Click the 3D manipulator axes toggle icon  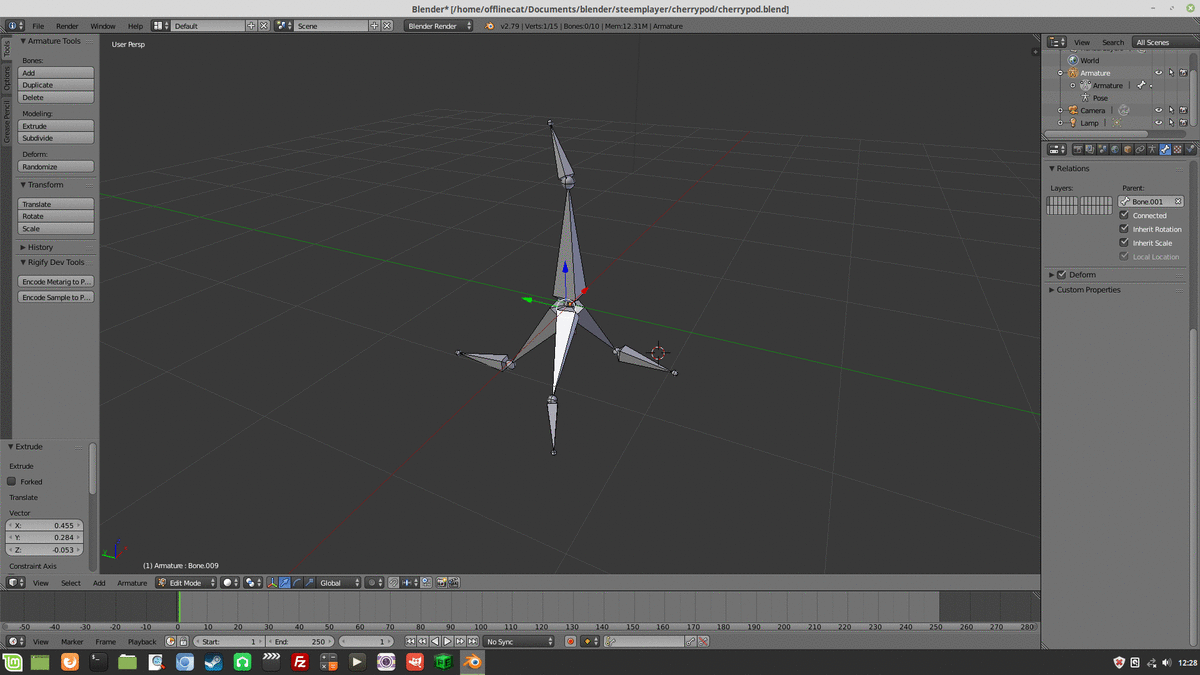click(272, 582)
